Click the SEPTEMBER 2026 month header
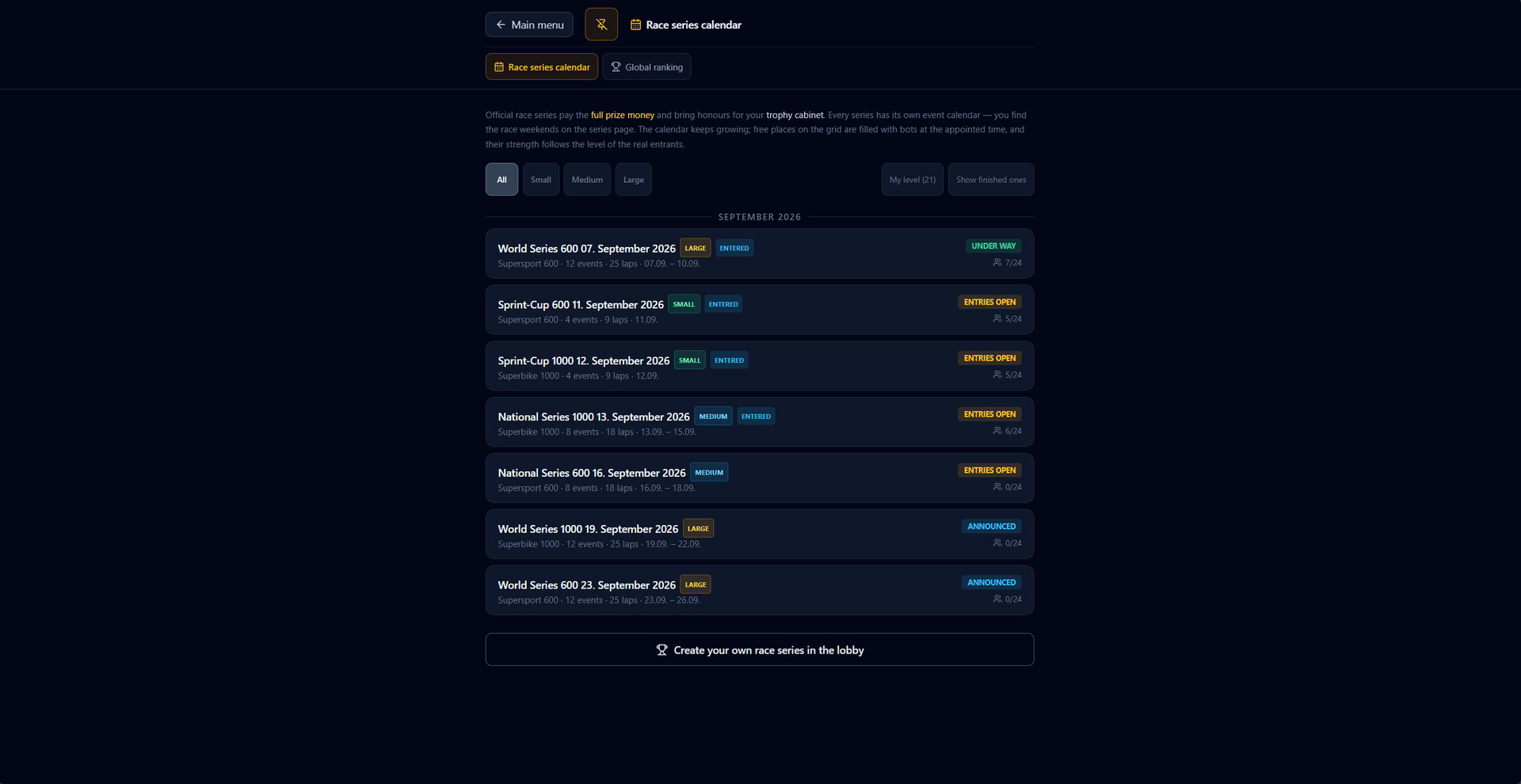This screenshot has width=1521, height=784. [x=760, y=217]
